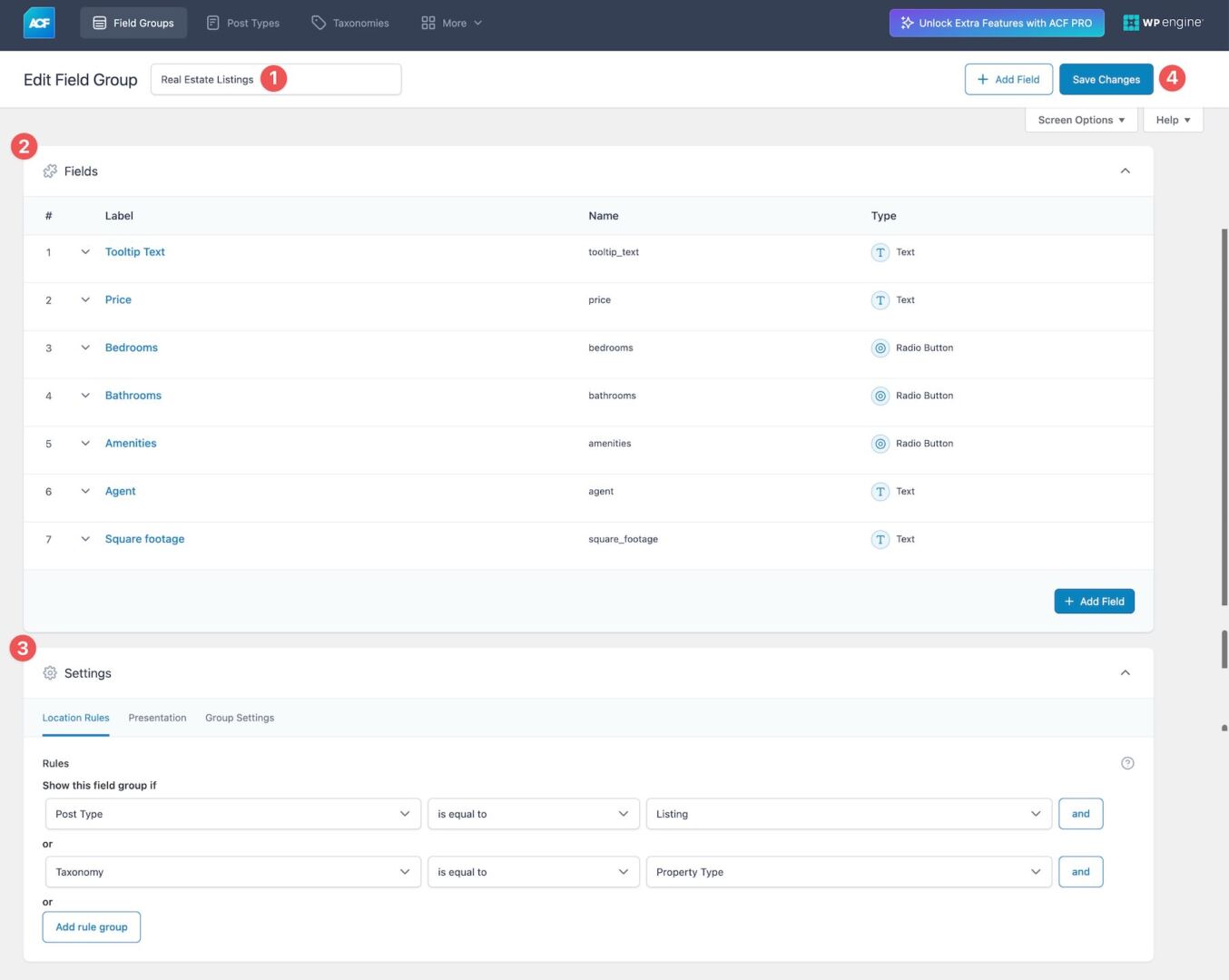Collapse the Settings panel
Screen dimensions: 1229x980
(1125, 672)
